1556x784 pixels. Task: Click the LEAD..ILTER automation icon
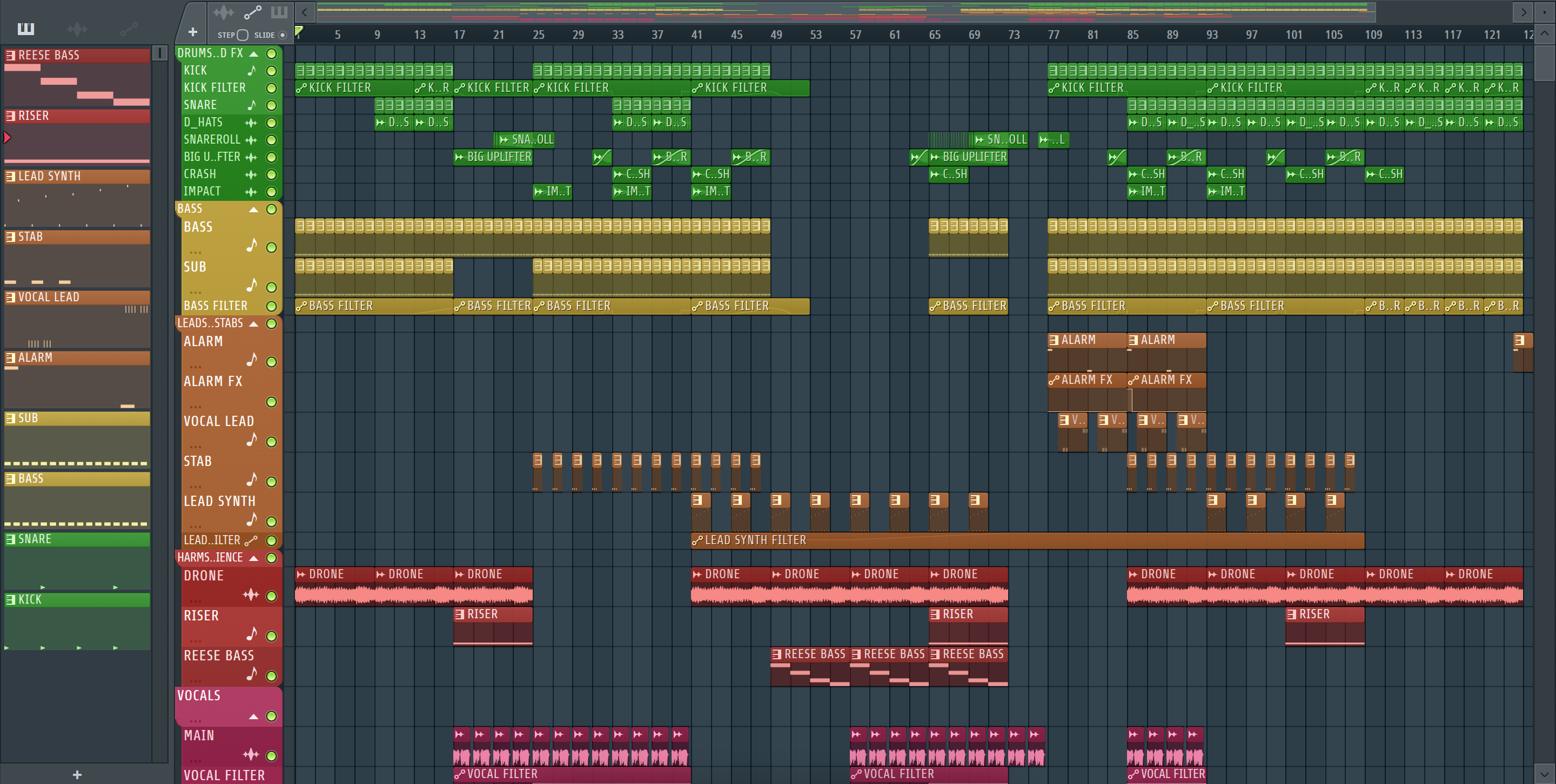[251, 540]
